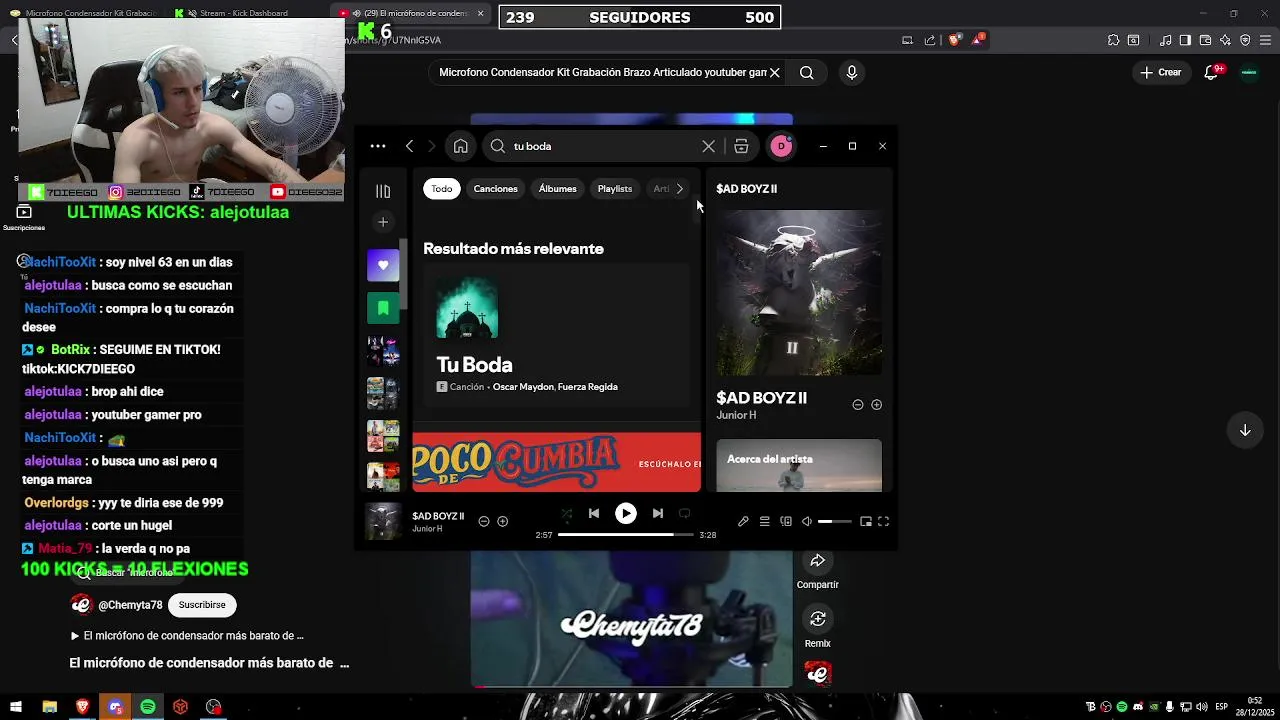This screenshot has width=1280, height=720.
Task: Mute Spotify with speaker icon
Action: click(x=807, y=521)
